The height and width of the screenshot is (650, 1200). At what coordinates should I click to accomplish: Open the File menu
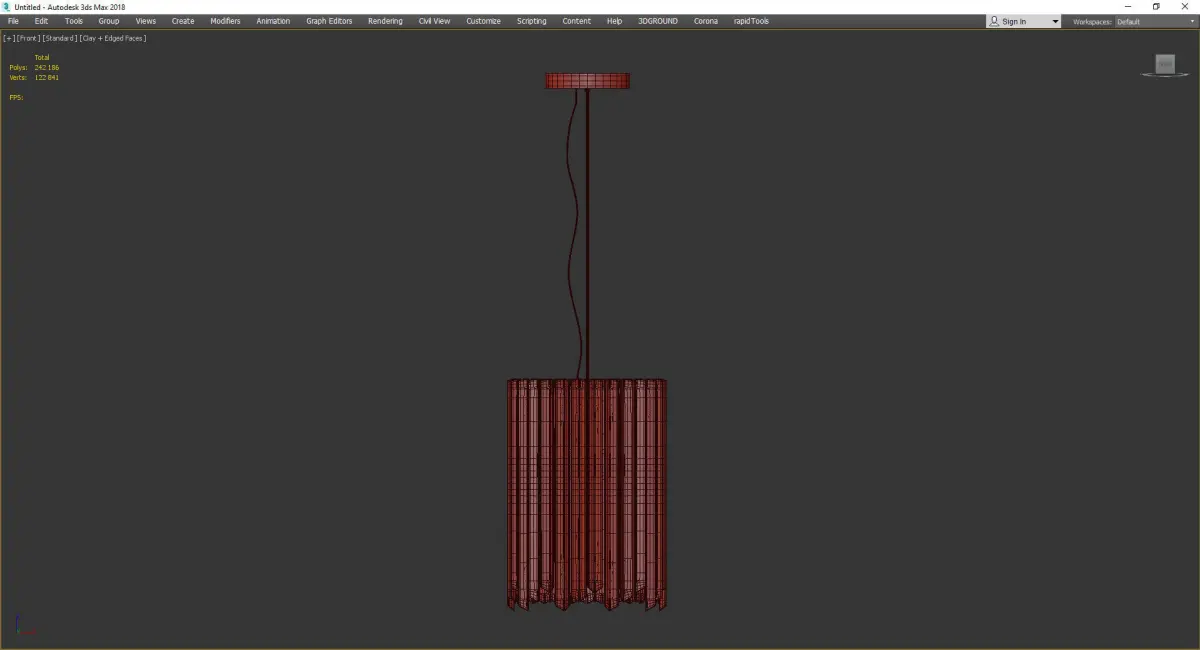coord(13,21)
